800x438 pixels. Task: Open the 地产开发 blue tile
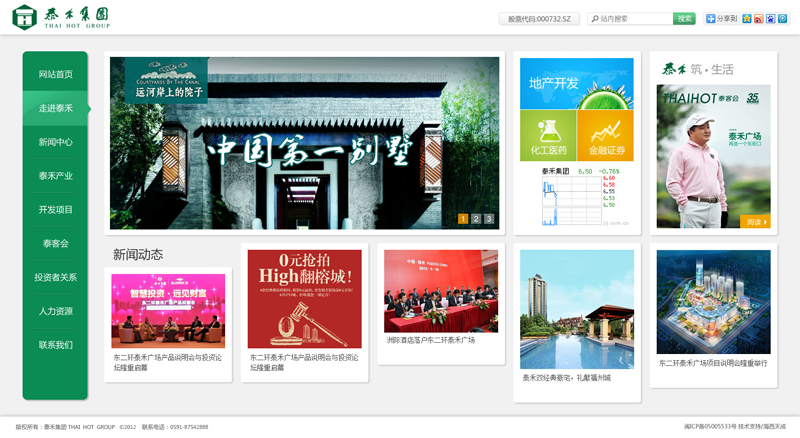(576, 83)
